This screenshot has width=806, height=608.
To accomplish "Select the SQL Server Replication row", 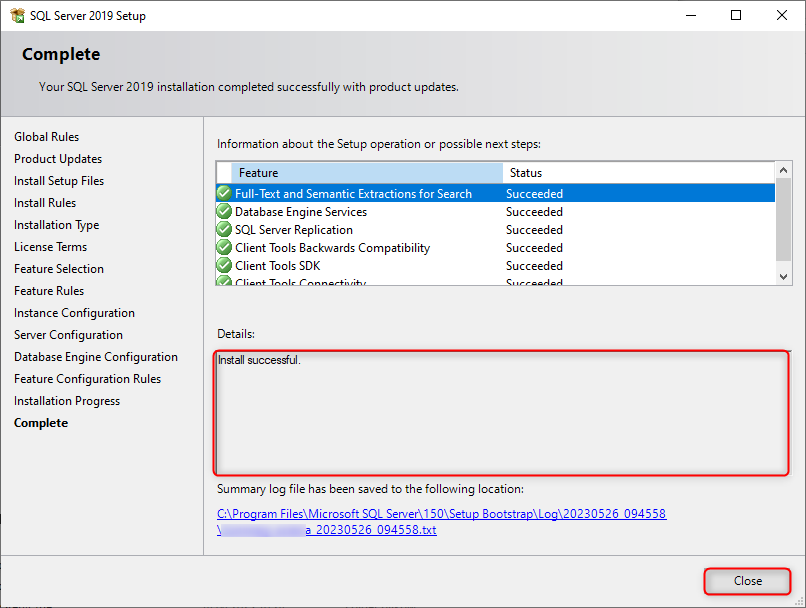I will click(x=496, y=229).
